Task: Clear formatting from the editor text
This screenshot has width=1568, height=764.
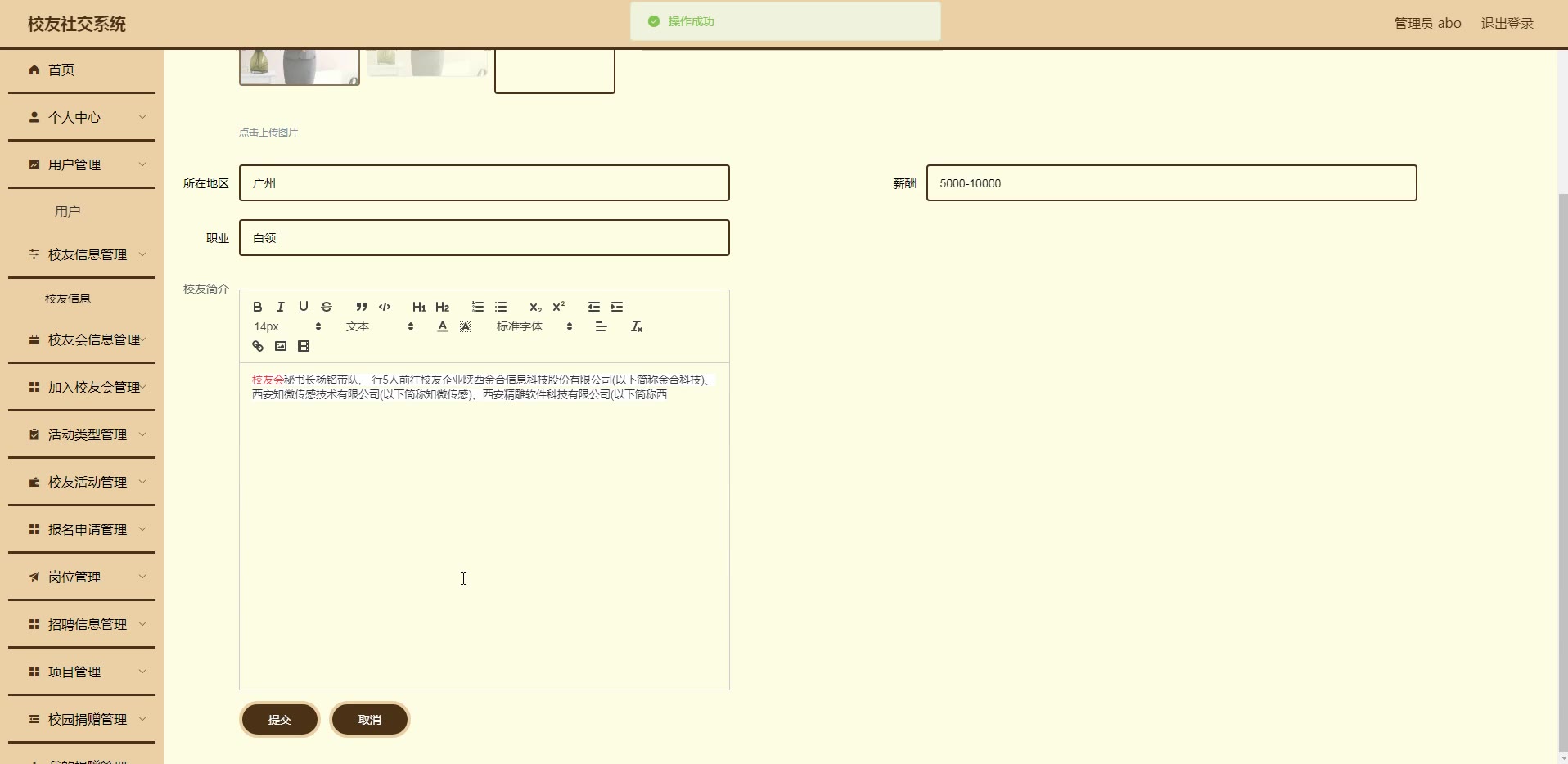Action: [x=637, y=326]
